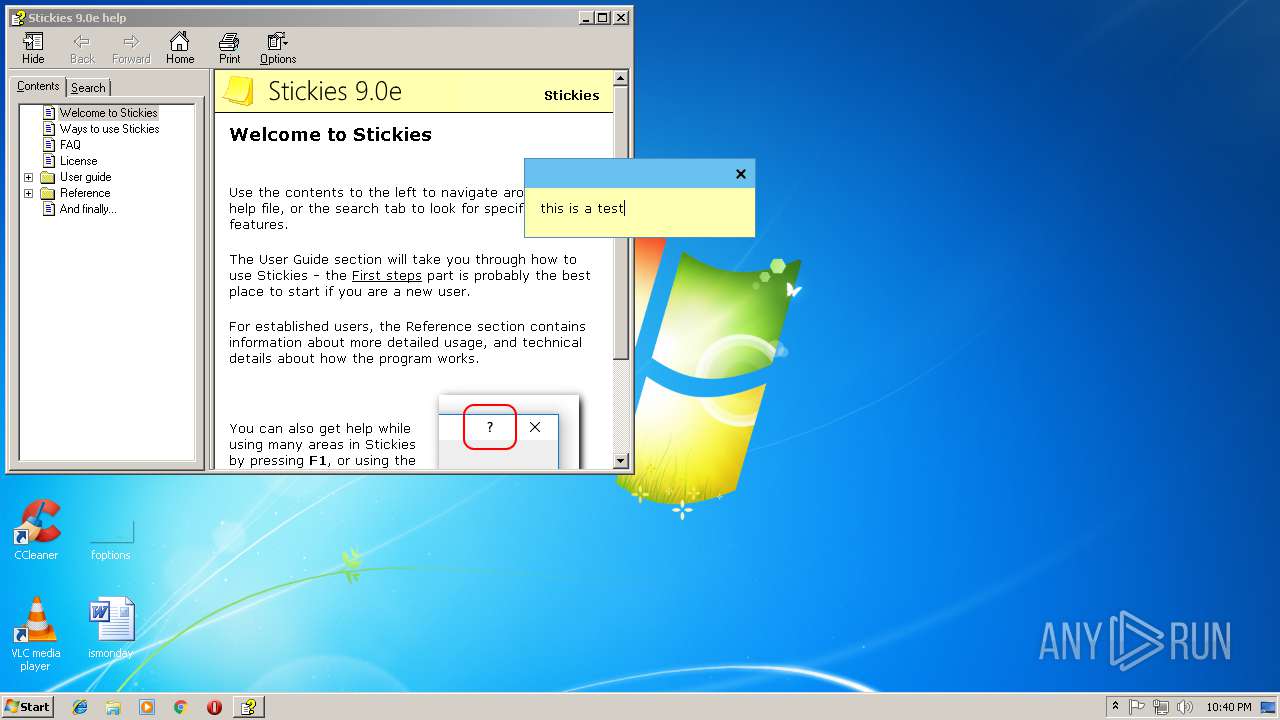Activate Stickies help taskbar button

point(249,707)
